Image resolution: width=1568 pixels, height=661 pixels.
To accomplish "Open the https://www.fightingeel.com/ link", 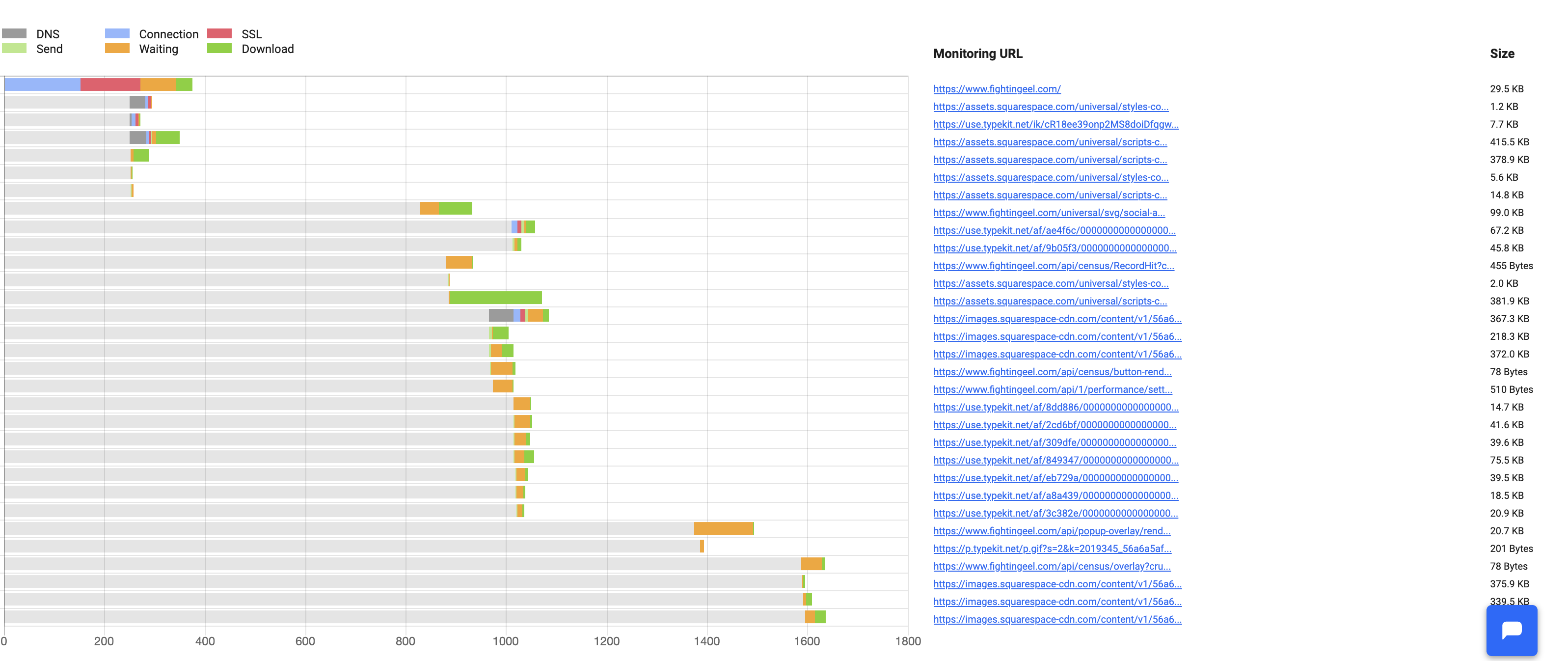I will tap(997, 89).
